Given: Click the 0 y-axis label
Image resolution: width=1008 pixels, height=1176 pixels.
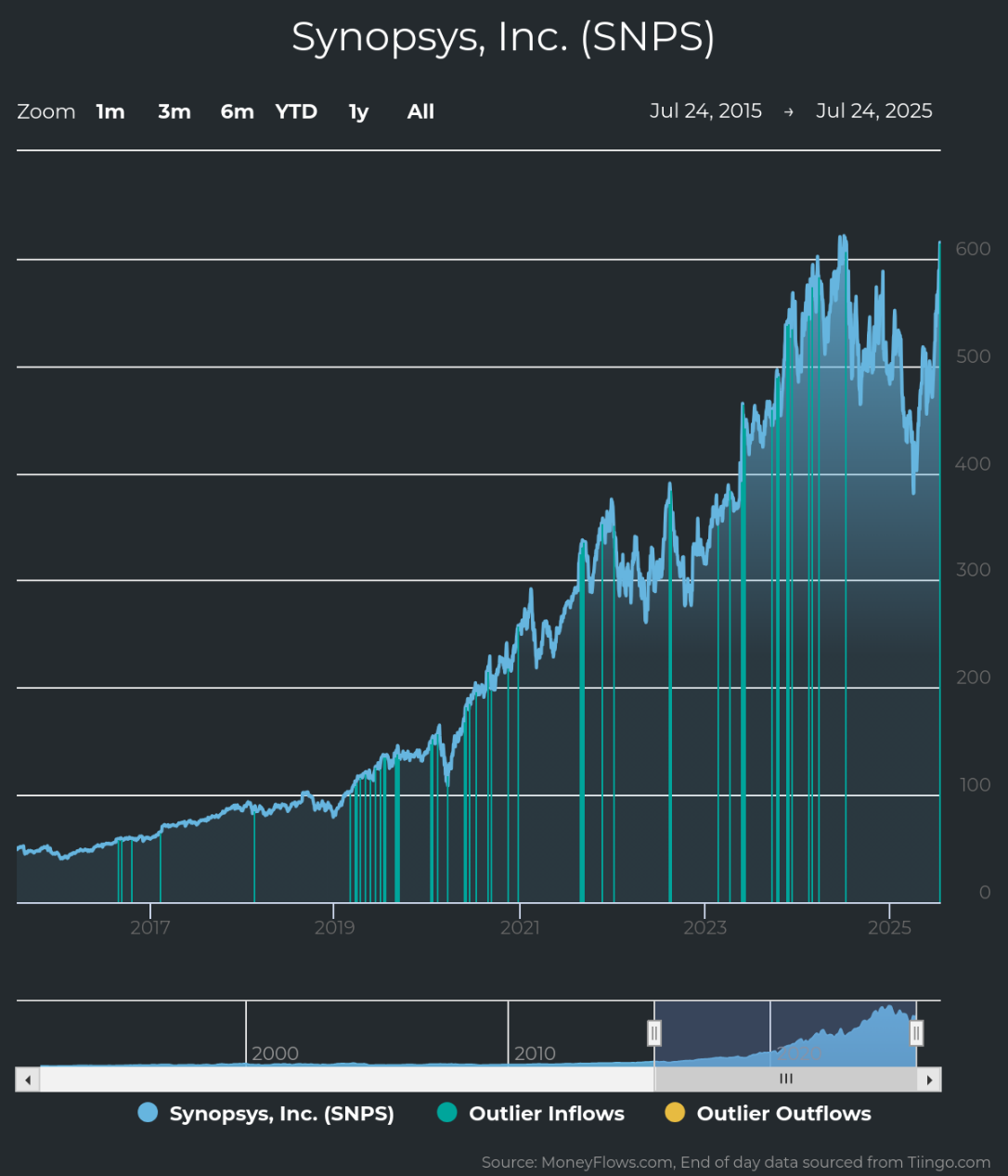Looking at the screenshot, I should click(x=986, y=893).
